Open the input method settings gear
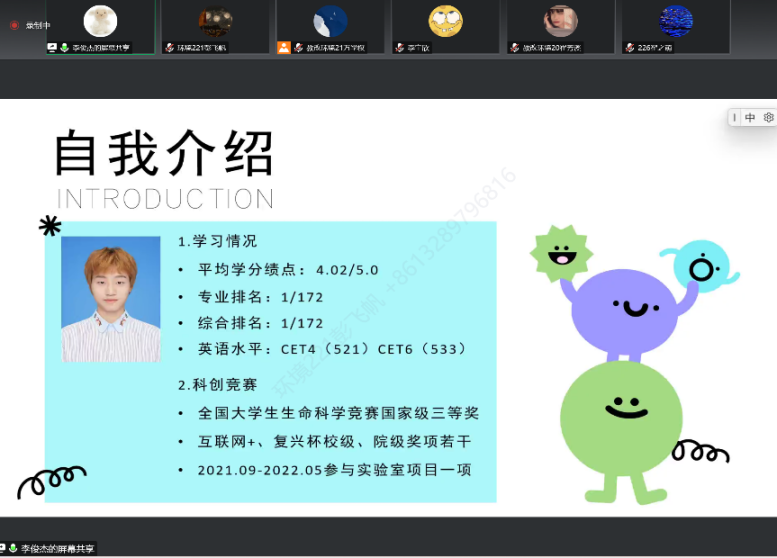This screenshot has width=777, height=558. [768, 118]
